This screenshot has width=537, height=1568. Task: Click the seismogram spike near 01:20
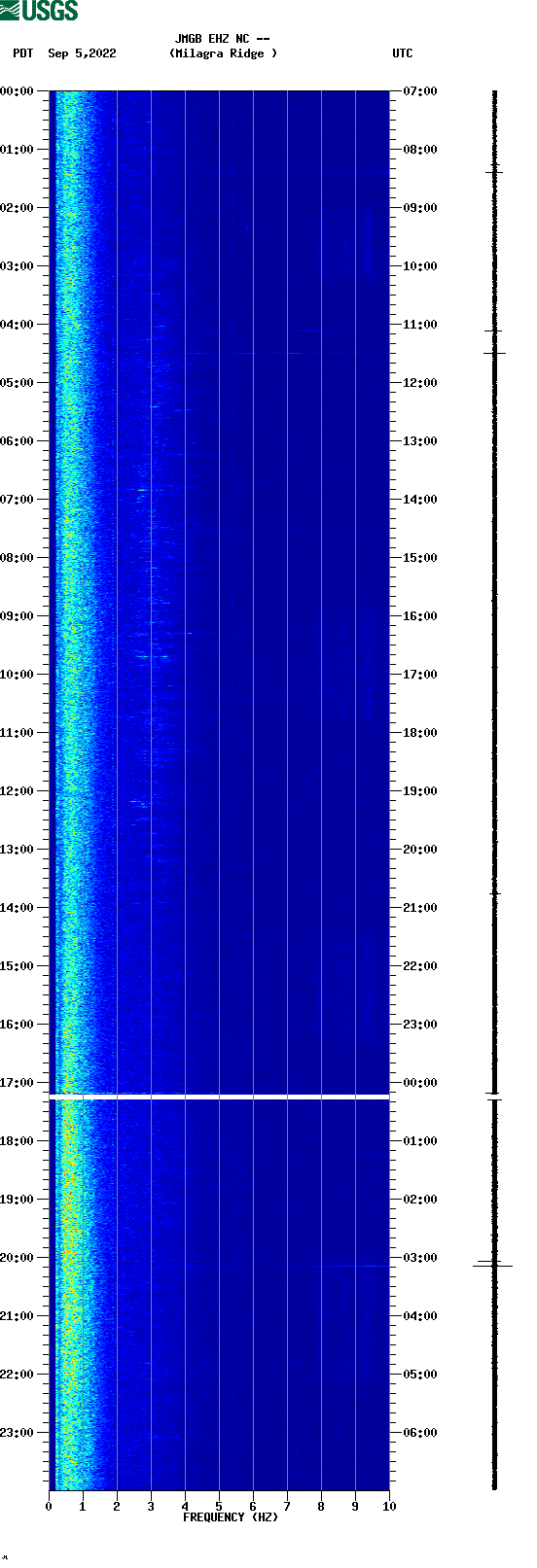click(494, 172)
